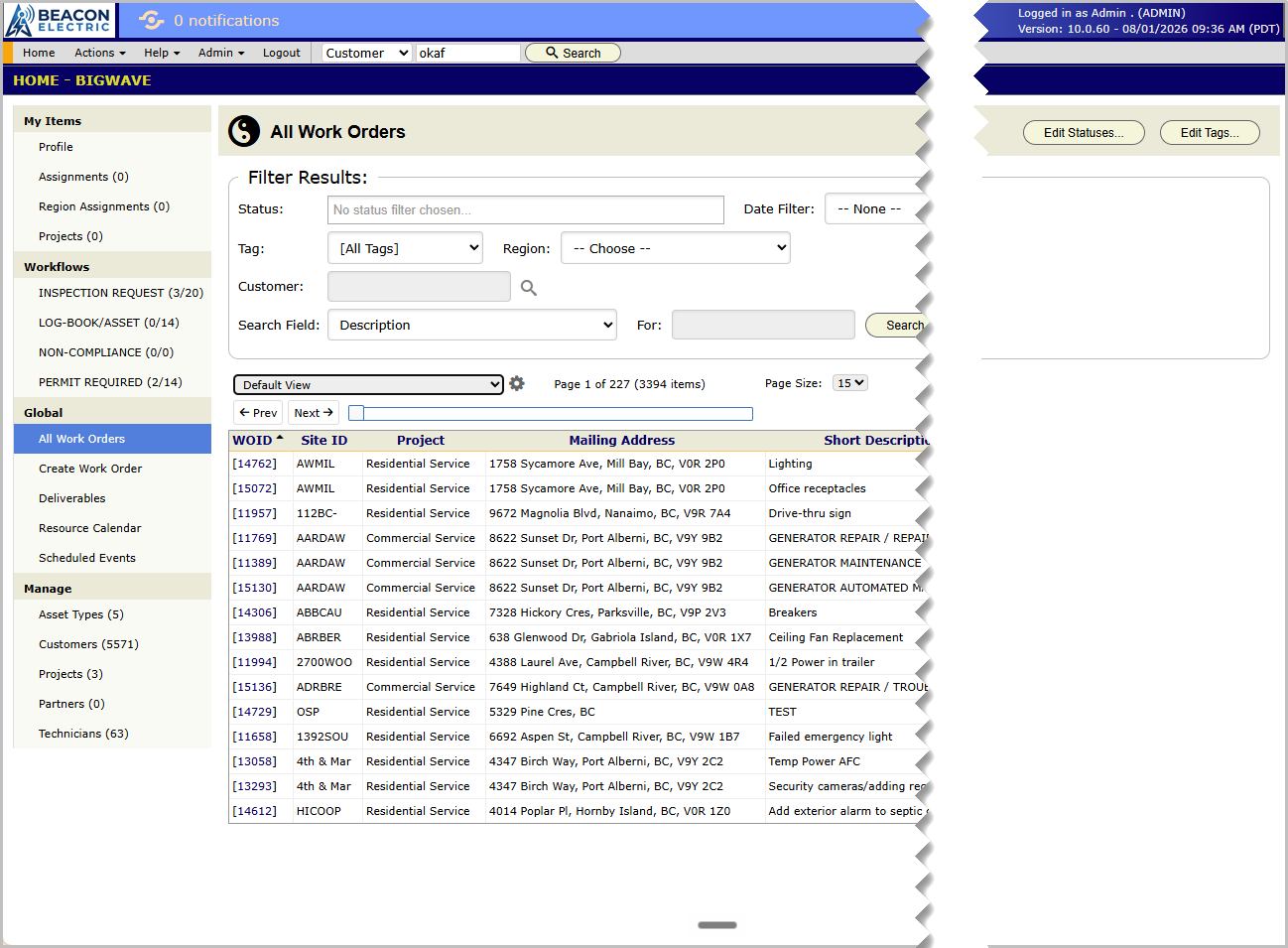This screenshot has height=948, width=1288.
Task: Go to Next page
Action: [314, 413]
